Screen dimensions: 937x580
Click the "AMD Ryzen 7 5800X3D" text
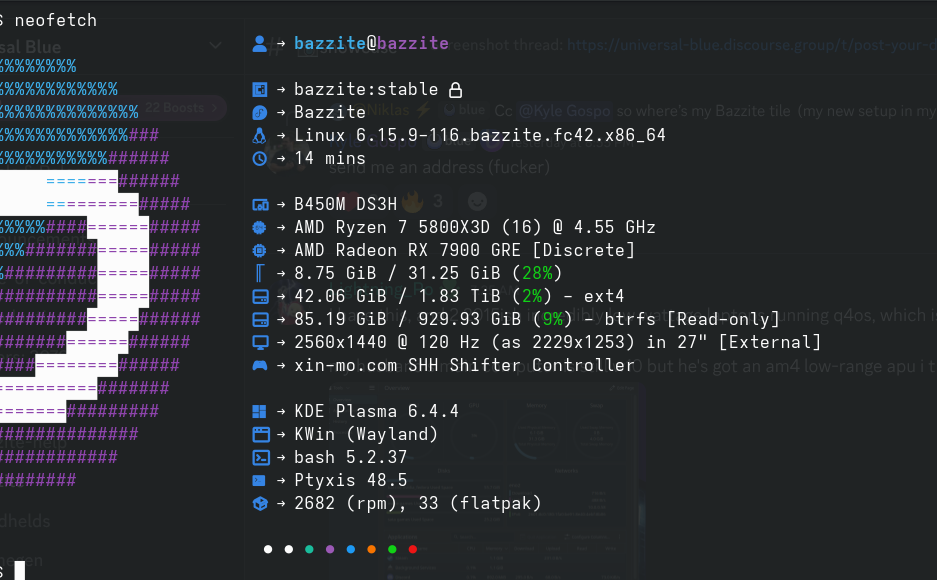392,228
